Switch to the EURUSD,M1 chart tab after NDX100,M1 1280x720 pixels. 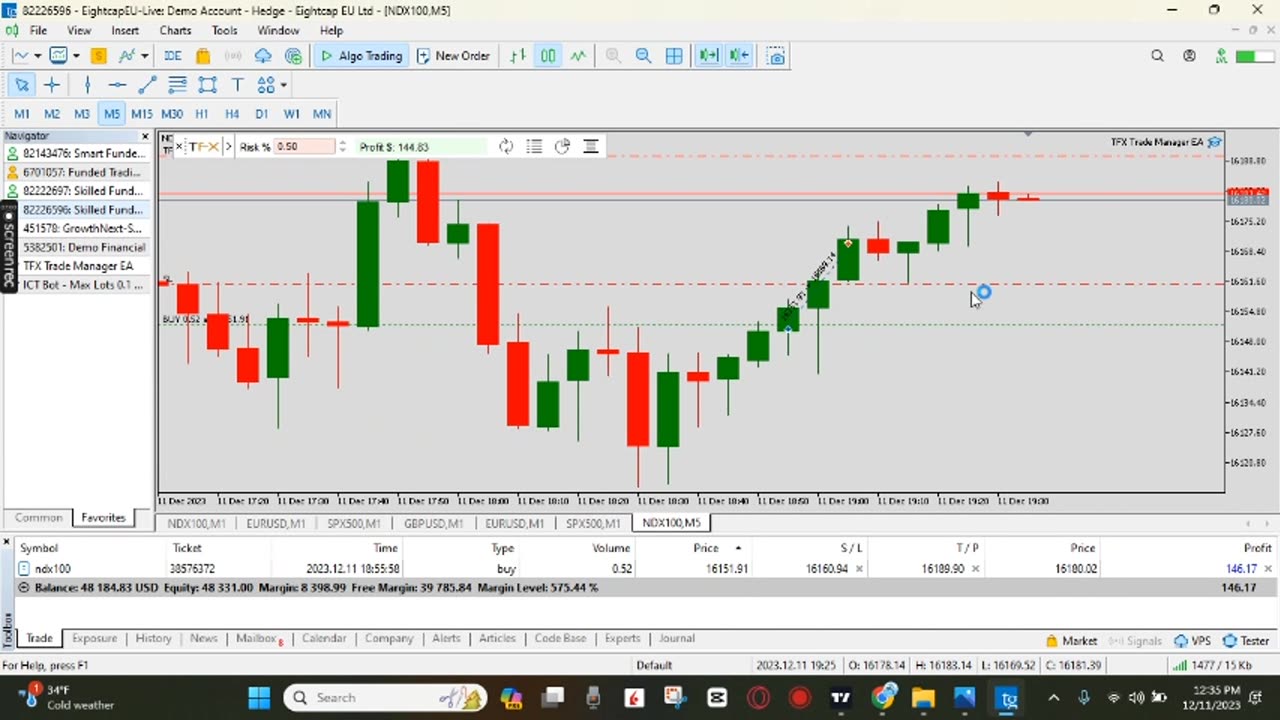[276, 523]
